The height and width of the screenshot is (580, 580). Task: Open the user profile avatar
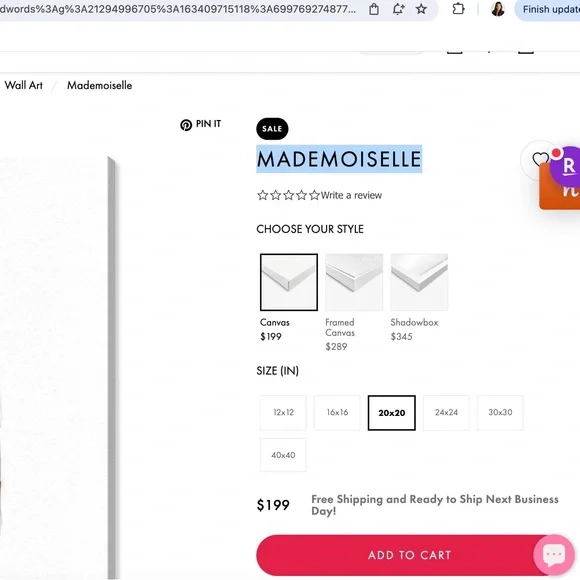click(x=498, y=9)
